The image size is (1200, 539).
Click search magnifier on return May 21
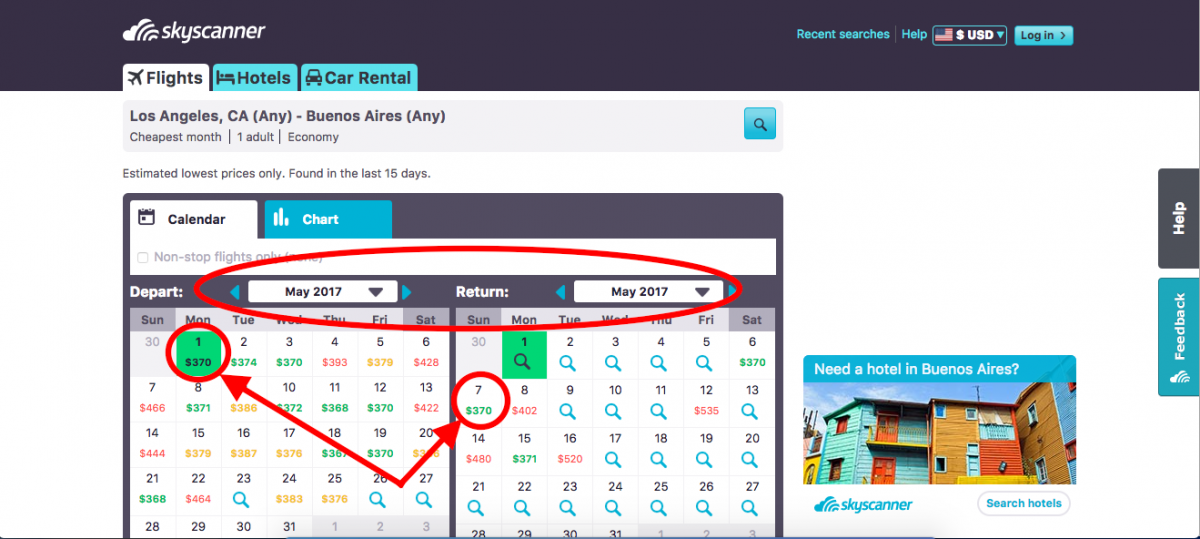[x=478, y=506]
